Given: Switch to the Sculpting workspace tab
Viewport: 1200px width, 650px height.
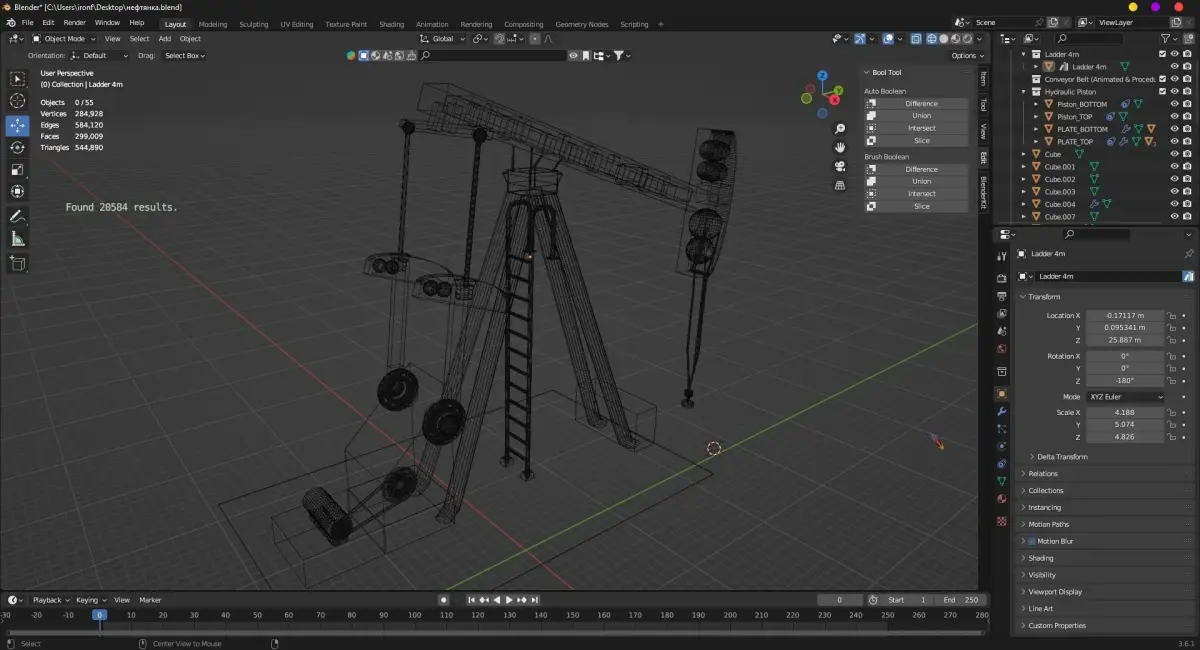Looking at the screenshot, I should 253,24.
